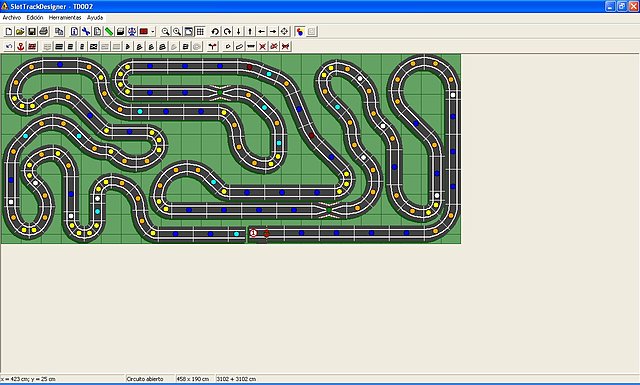The width and height of the screenshot is (640, 385).
Task: Open the Edición menu
Action: pos(35,18)
